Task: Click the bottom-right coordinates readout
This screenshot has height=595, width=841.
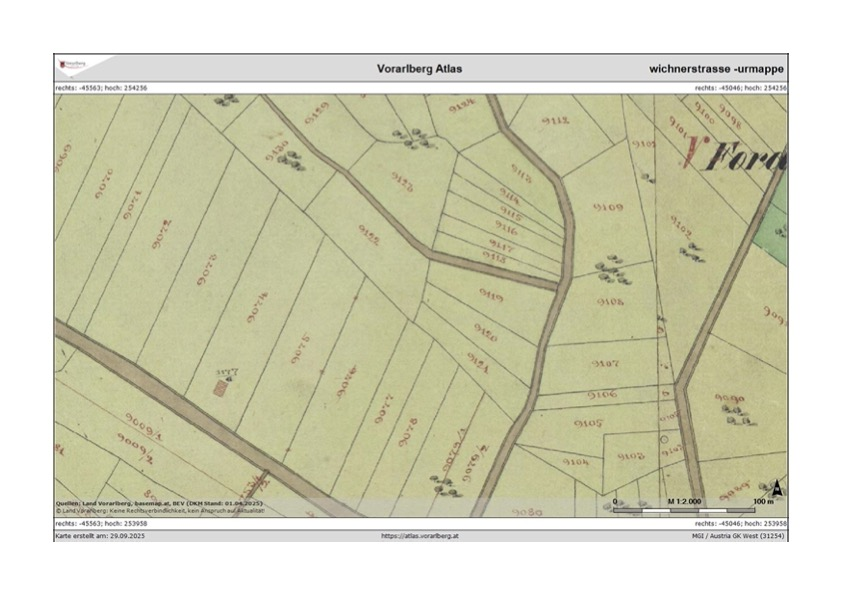Action: [740, 523]
